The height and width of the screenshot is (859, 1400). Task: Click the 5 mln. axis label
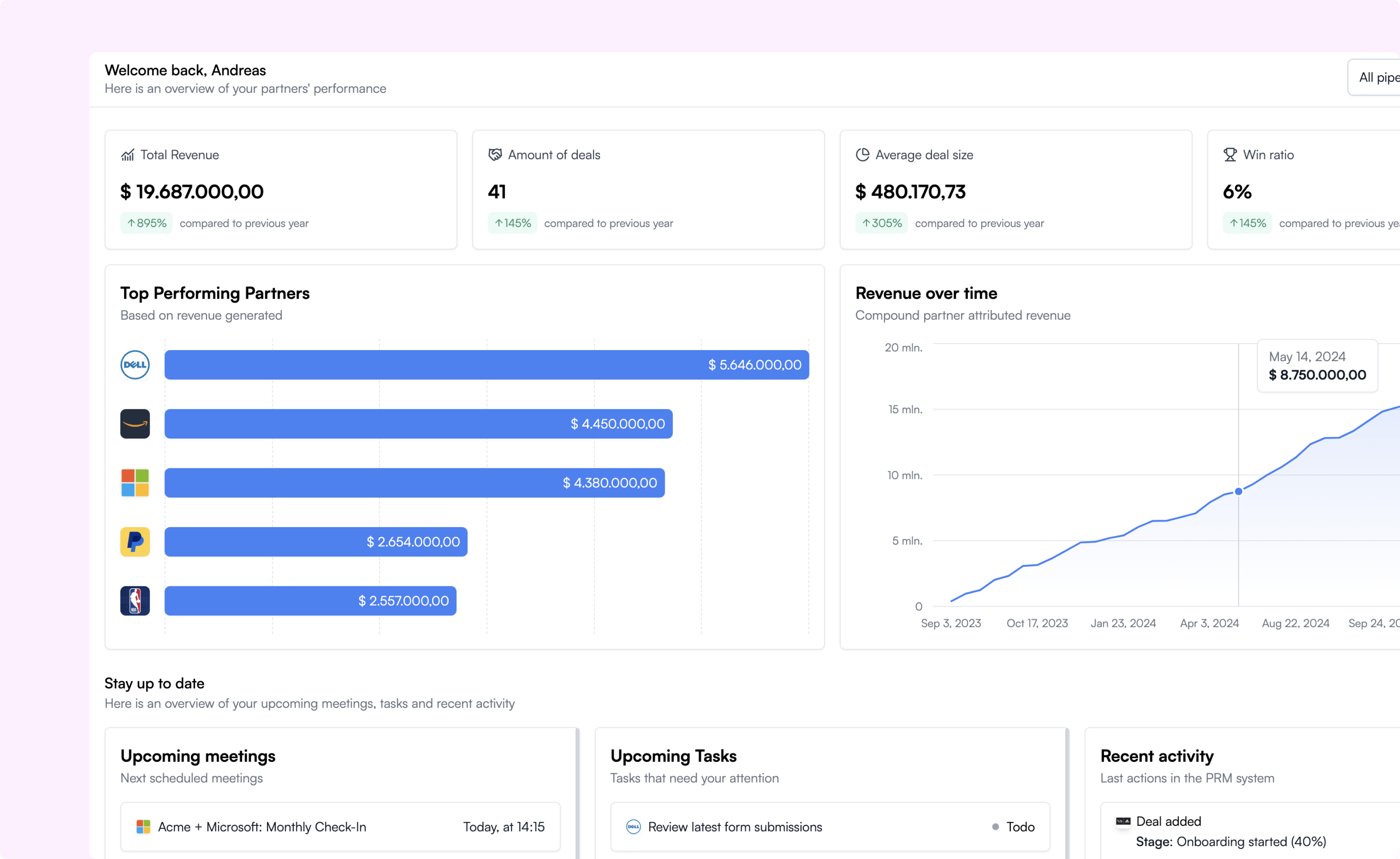point(908,541)
